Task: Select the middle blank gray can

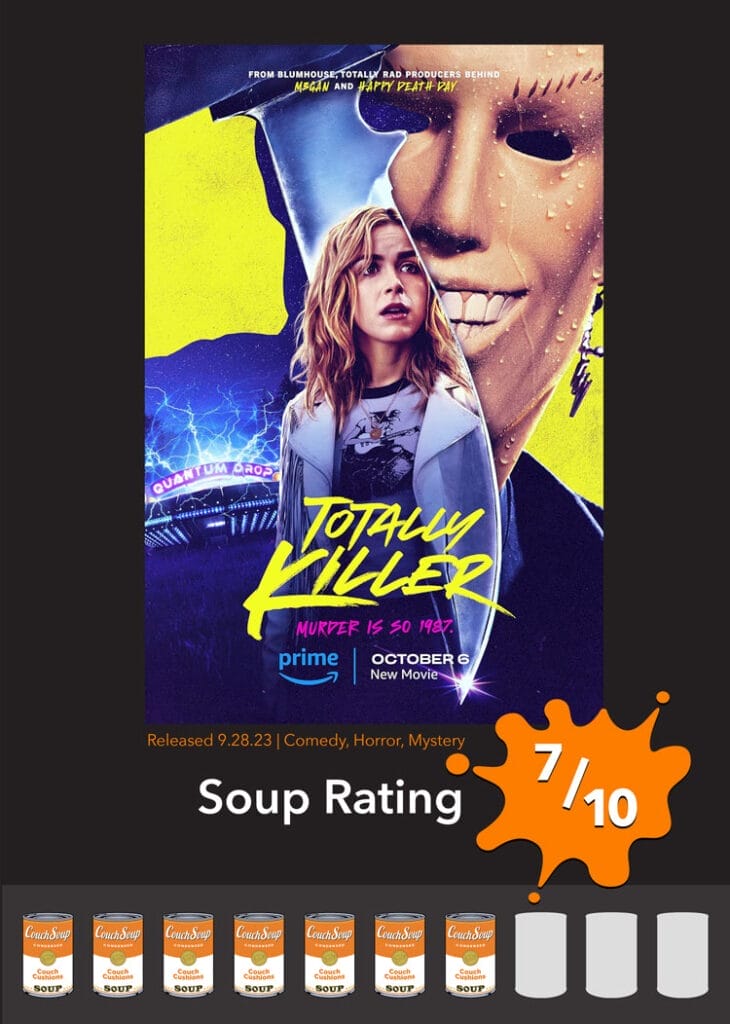Action: tap(611, 954)
